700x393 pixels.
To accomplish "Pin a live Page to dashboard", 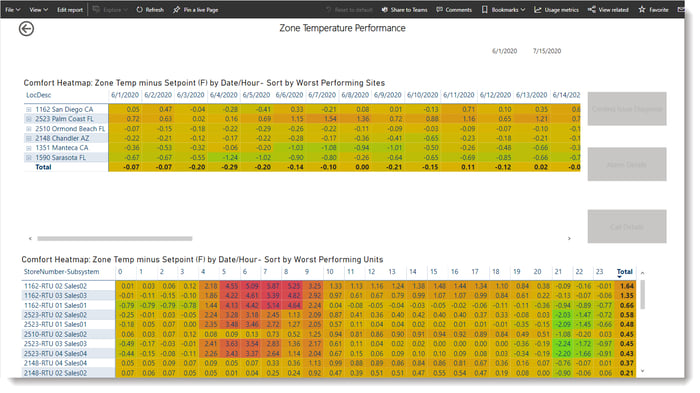I will coord(196,9).
